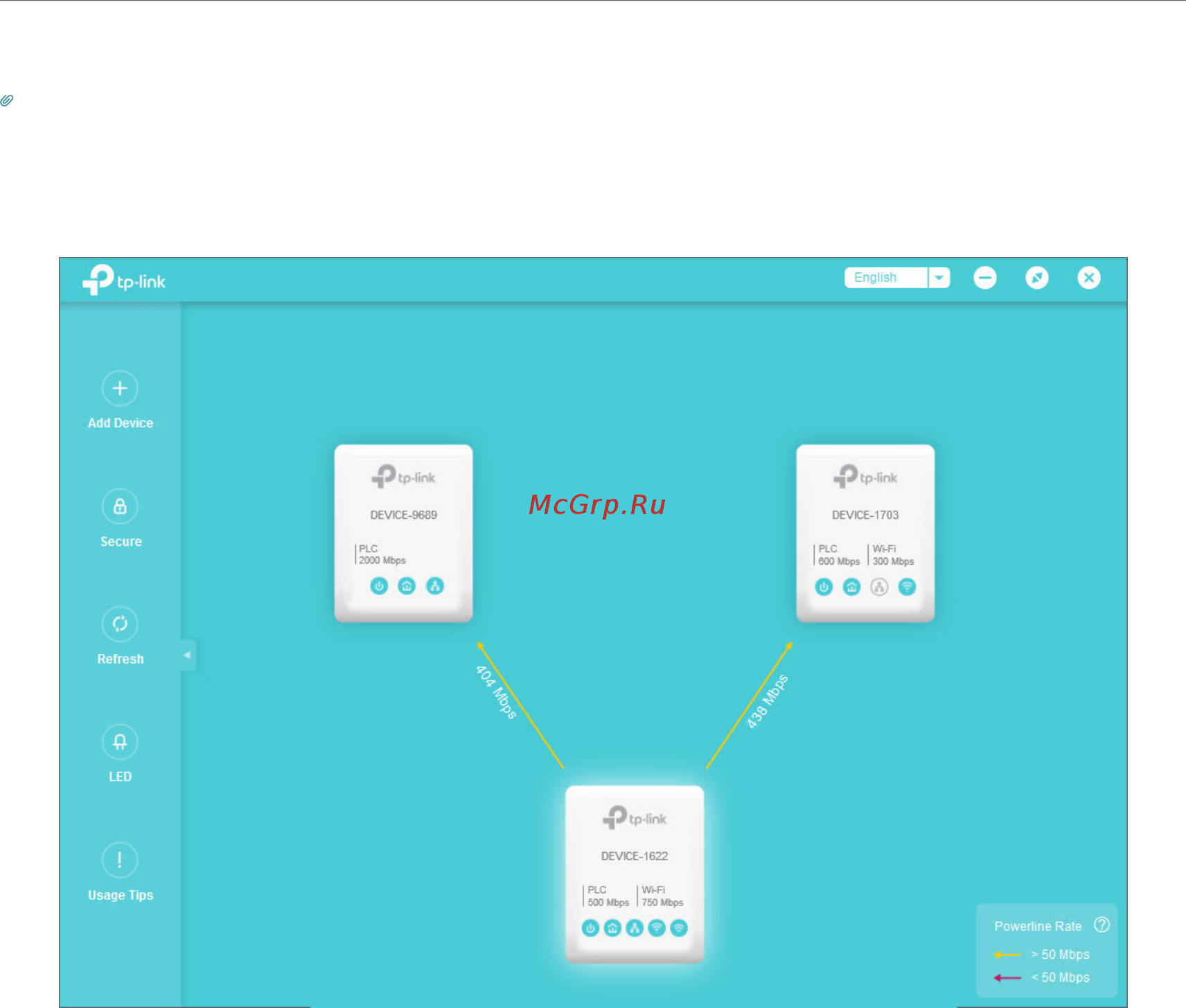The image size is (1186, 1008).
Task: Click home icon on DEVICE-9689
Action: pyautogui.click(x=407, y=586)
